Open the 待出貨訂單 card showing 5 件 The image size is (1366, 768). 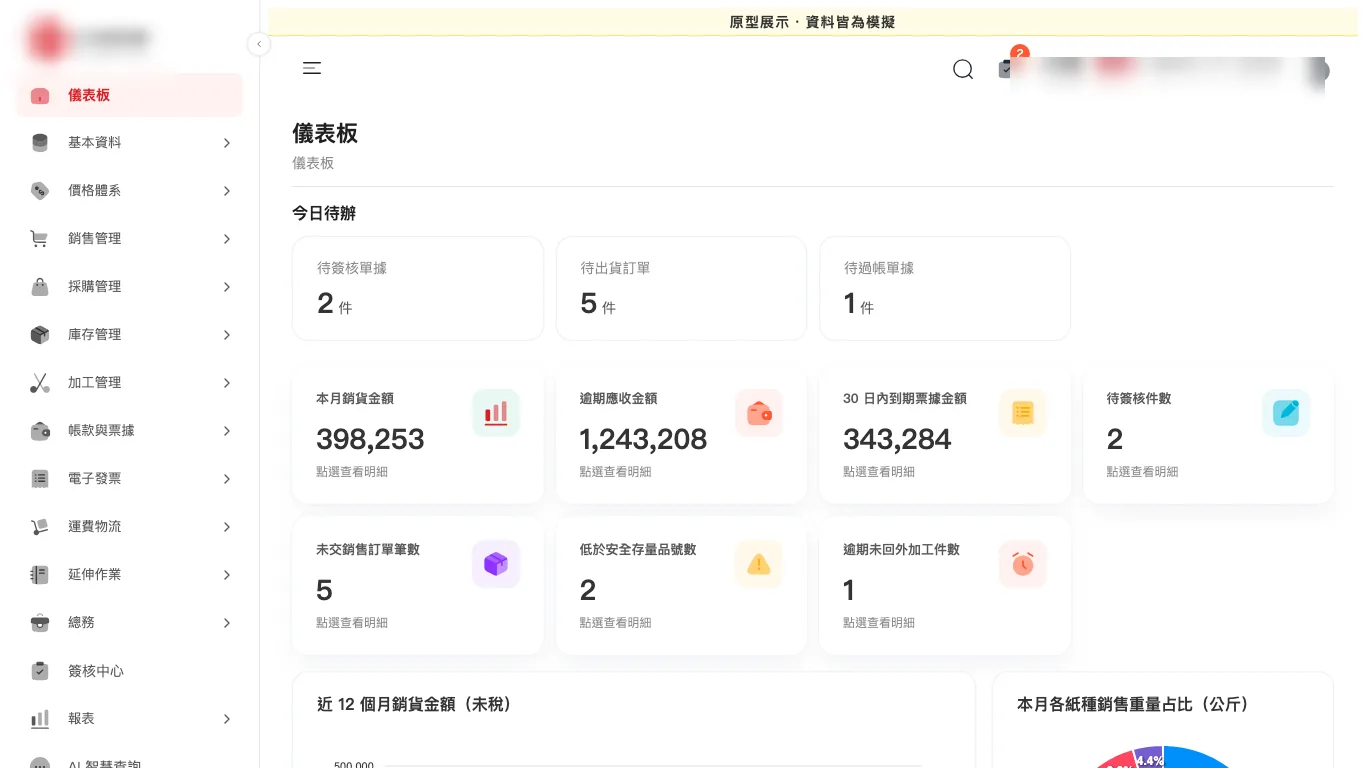pyautogui.click(x=681, y=288)
